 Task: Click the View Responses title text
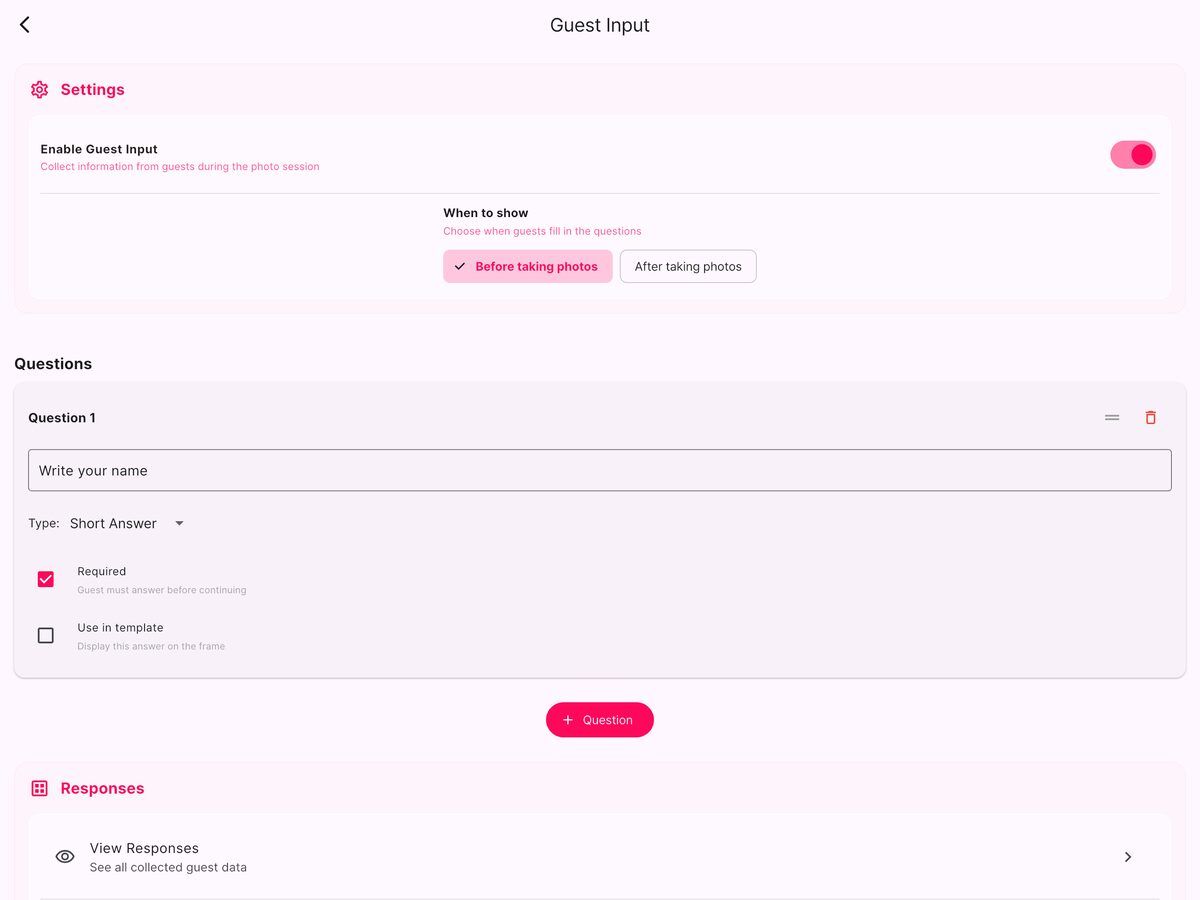click(144, 848)
